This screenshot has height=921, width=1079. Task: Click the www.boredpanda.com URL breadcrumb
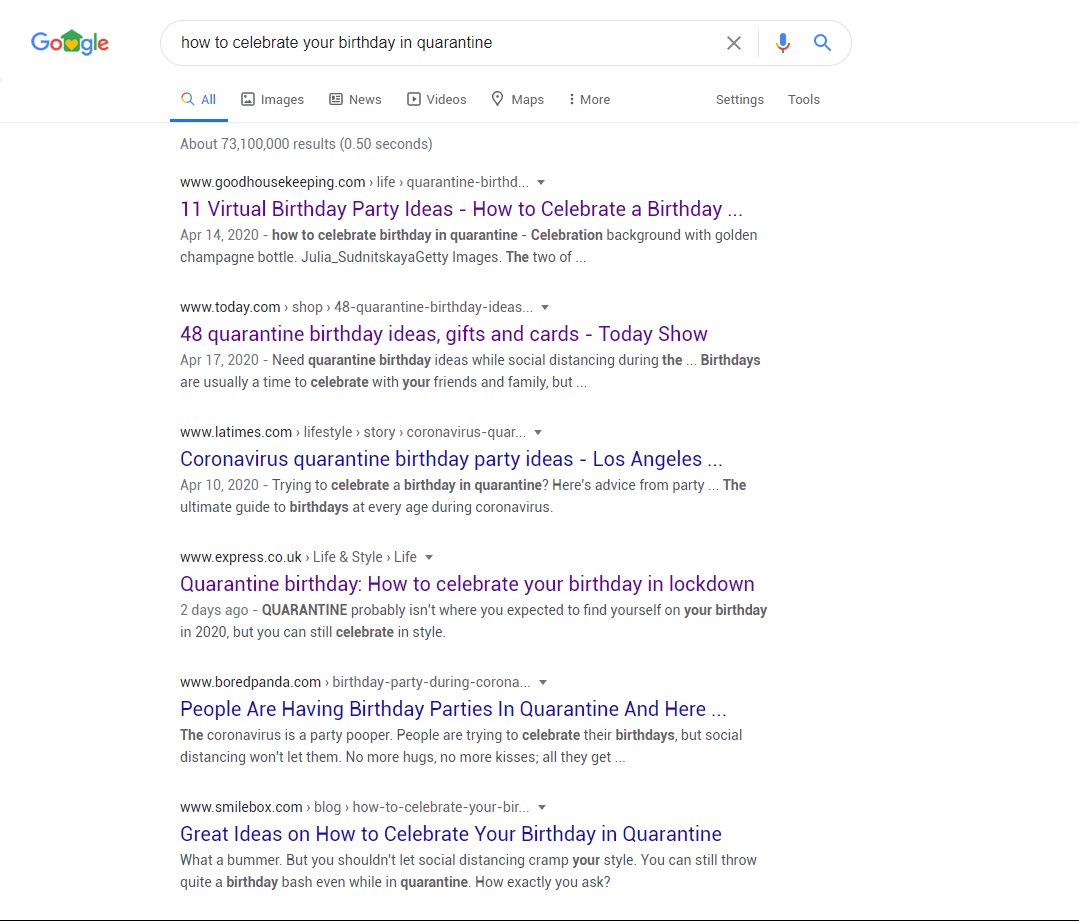(x=356, y=682)
